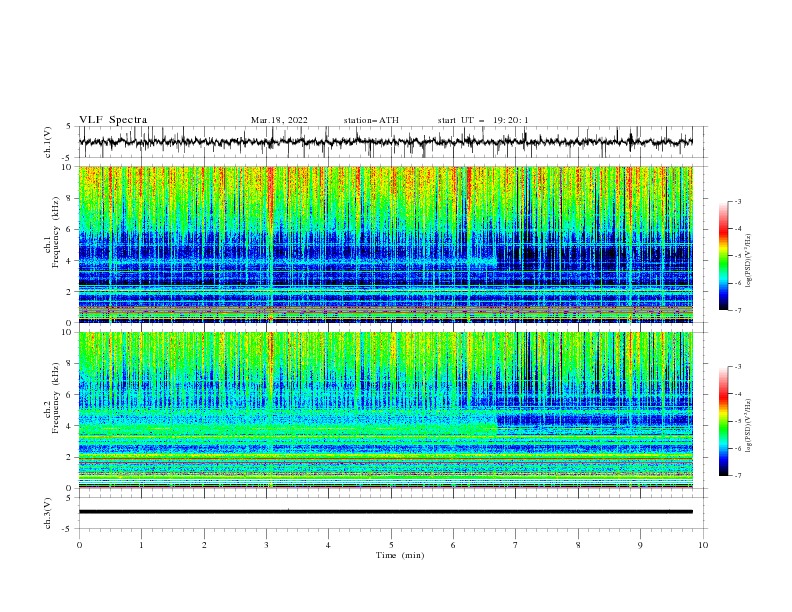Click the time axis tick label "8"

click(x=578, y=545)
